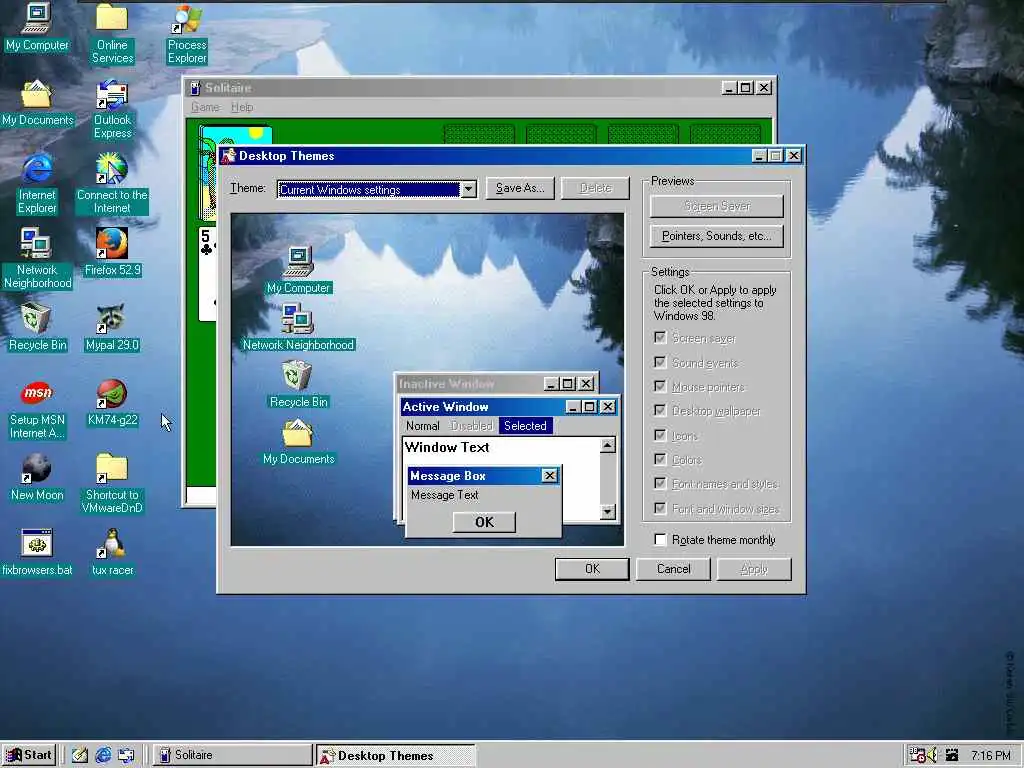Click the 5 of clubs card

[x=207, y=274]
